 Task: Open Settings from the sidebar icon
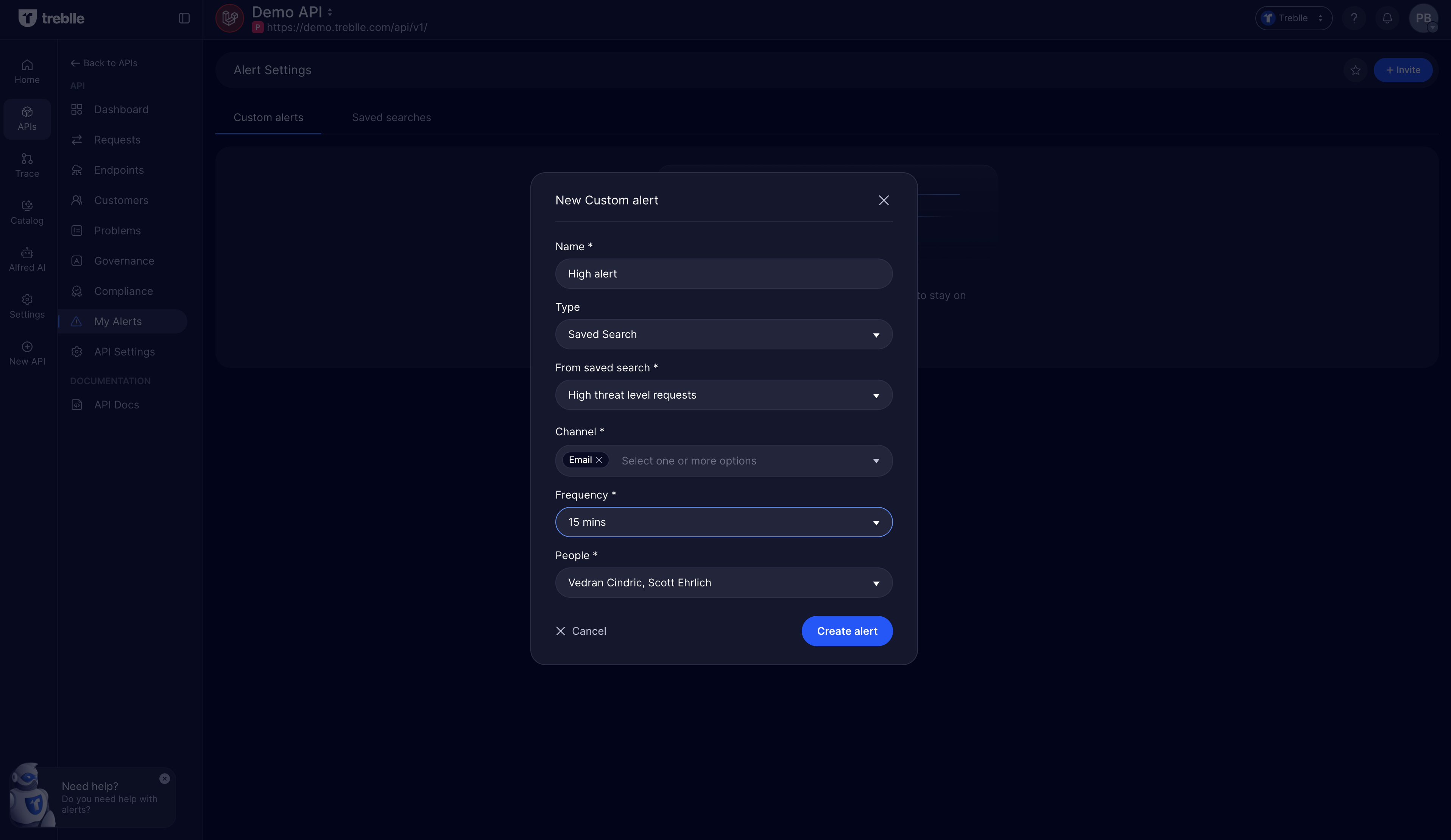coord(26,305)
